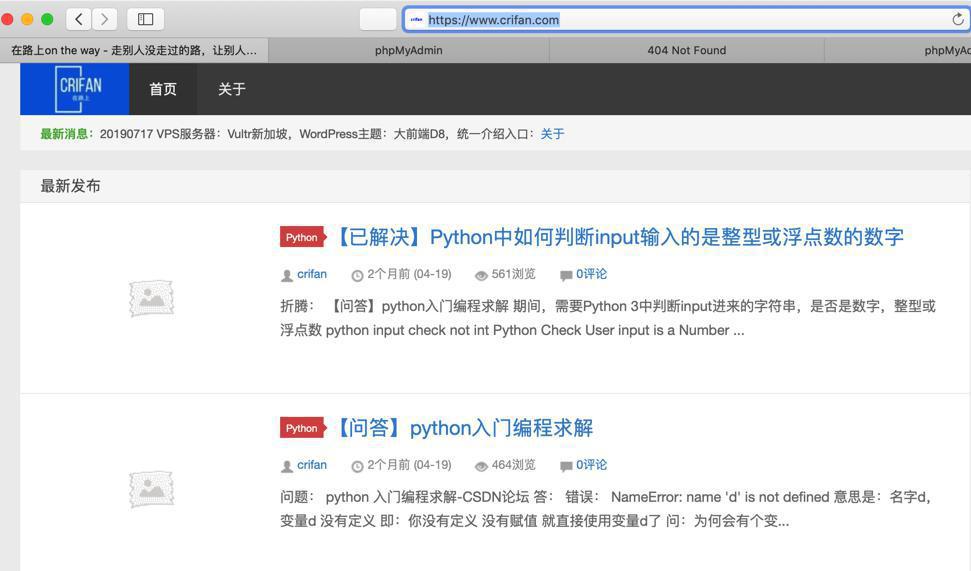Click author icon on 已解决 post
Image resolution: width=971 pixels, height=571 pixels.
287,276
